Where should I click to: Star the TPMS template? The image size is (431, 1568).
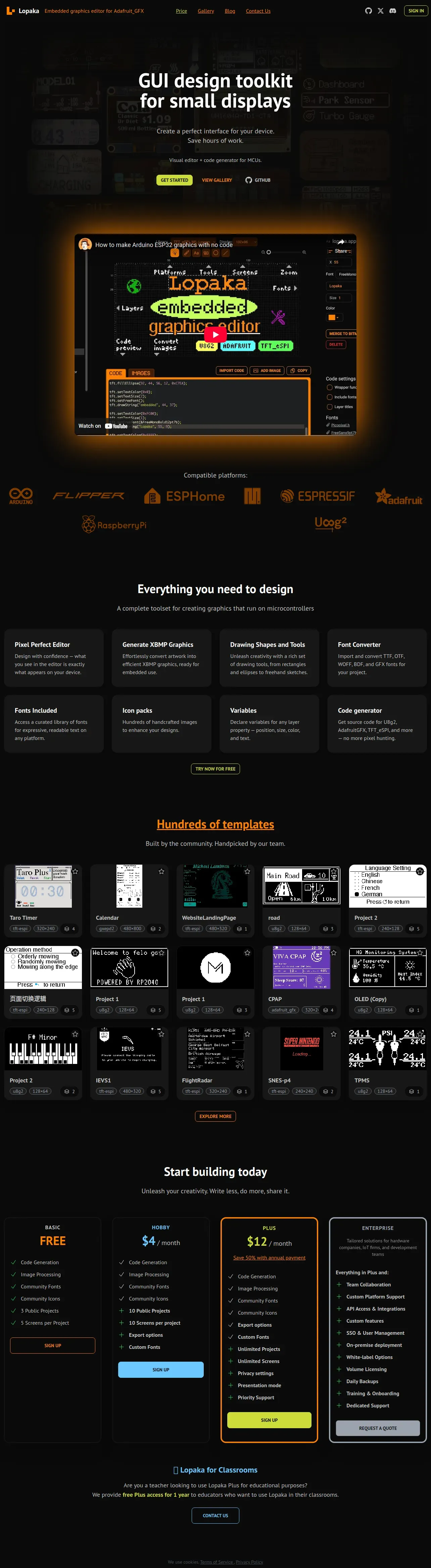pos(420,1034)
